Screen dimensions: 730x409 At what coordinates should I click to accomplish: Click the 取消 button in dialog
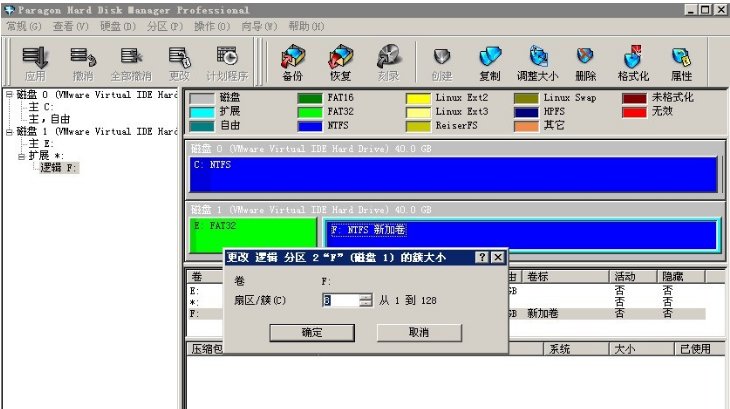tap(419, 333)
